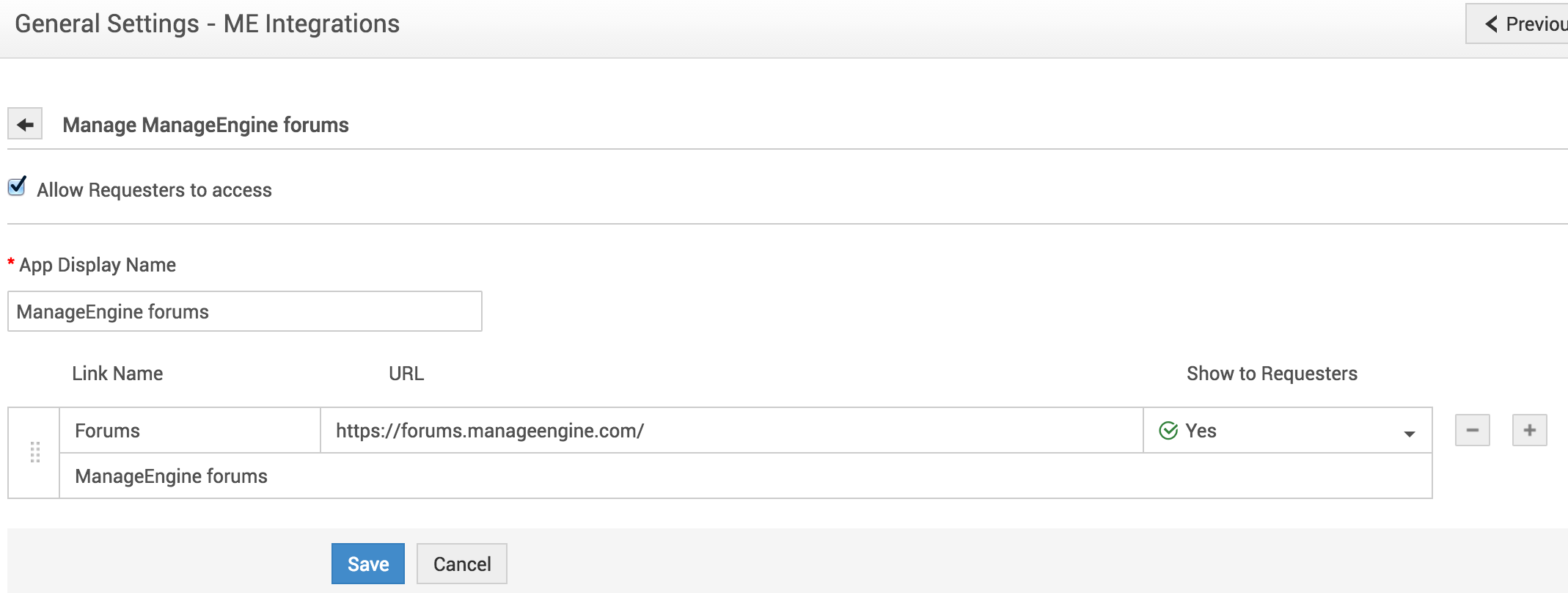The image size is (1568, 593).
Task: Save the forum integration settings
Action: 367,564
